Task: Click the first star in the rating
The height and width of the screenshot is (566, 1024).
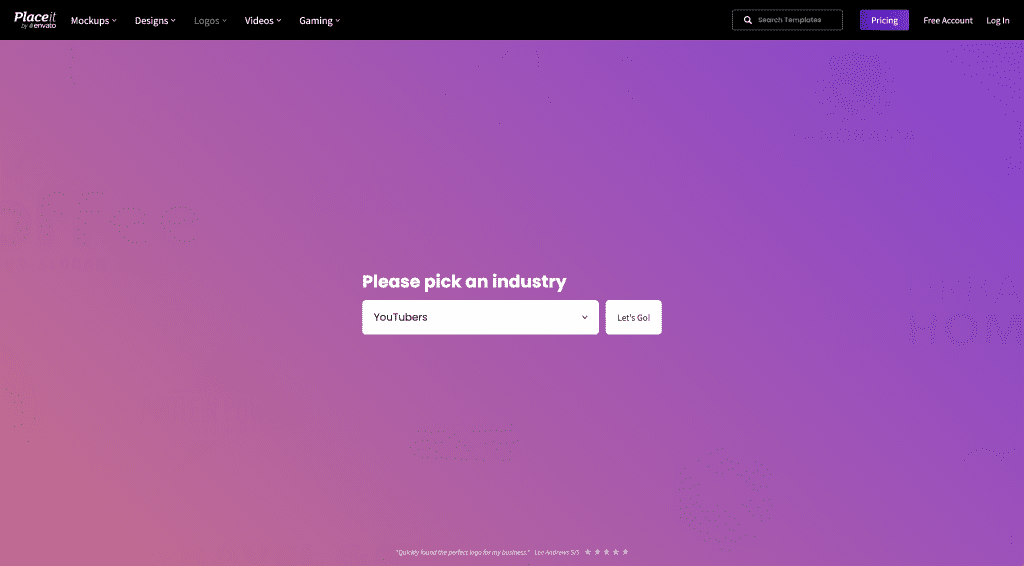Action: tap(587, 552)
